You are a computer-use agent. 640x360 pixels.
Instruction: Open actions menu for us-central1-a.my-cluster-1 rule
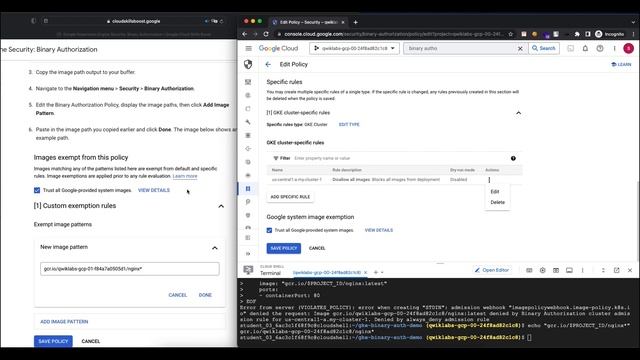(489, 180)
